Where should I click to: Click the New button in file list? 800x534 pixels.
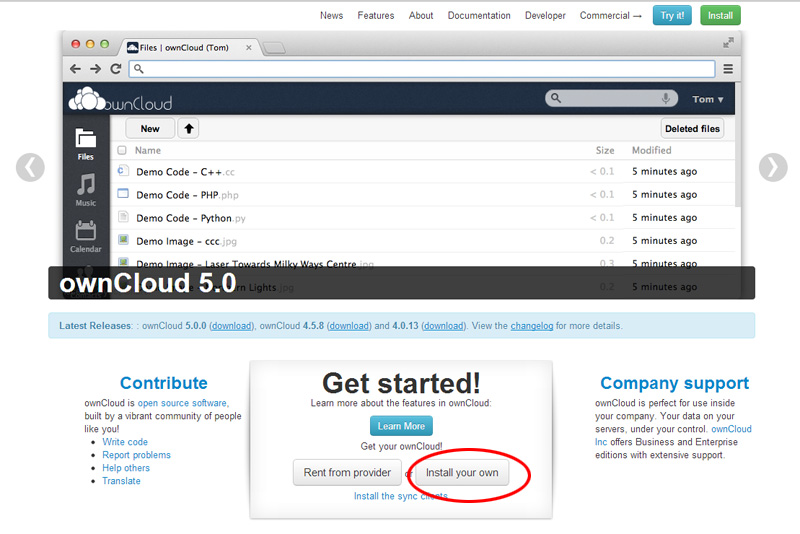click(150, 129)
